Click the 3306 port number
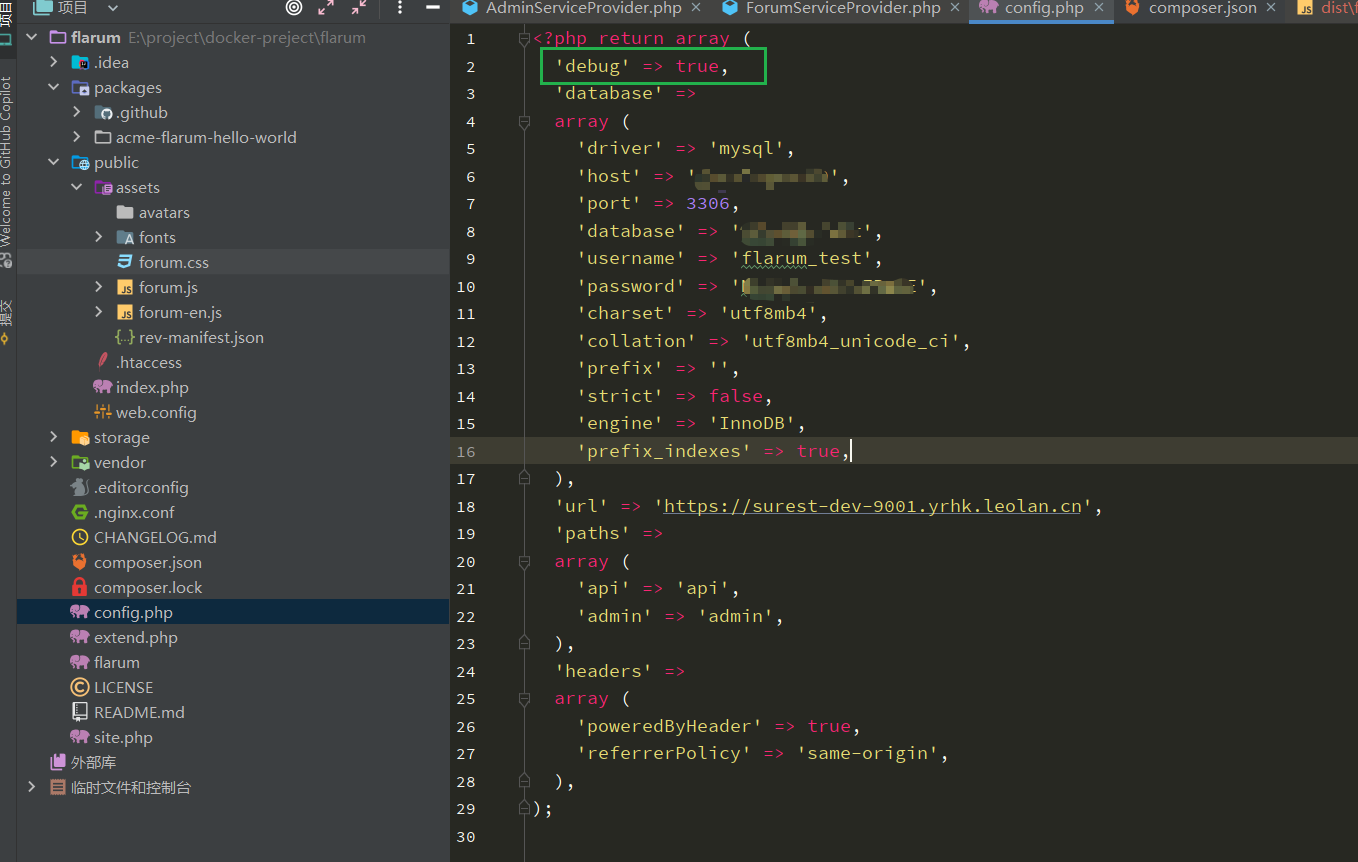The height and width of the screenshot is (862, 1358). click(x=708, y=203)
